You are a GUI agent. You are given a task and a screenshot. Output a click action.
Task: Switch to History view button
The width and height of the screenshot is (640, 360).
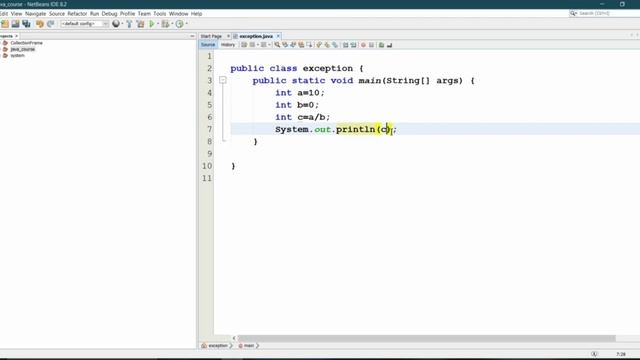coord(228,45)
